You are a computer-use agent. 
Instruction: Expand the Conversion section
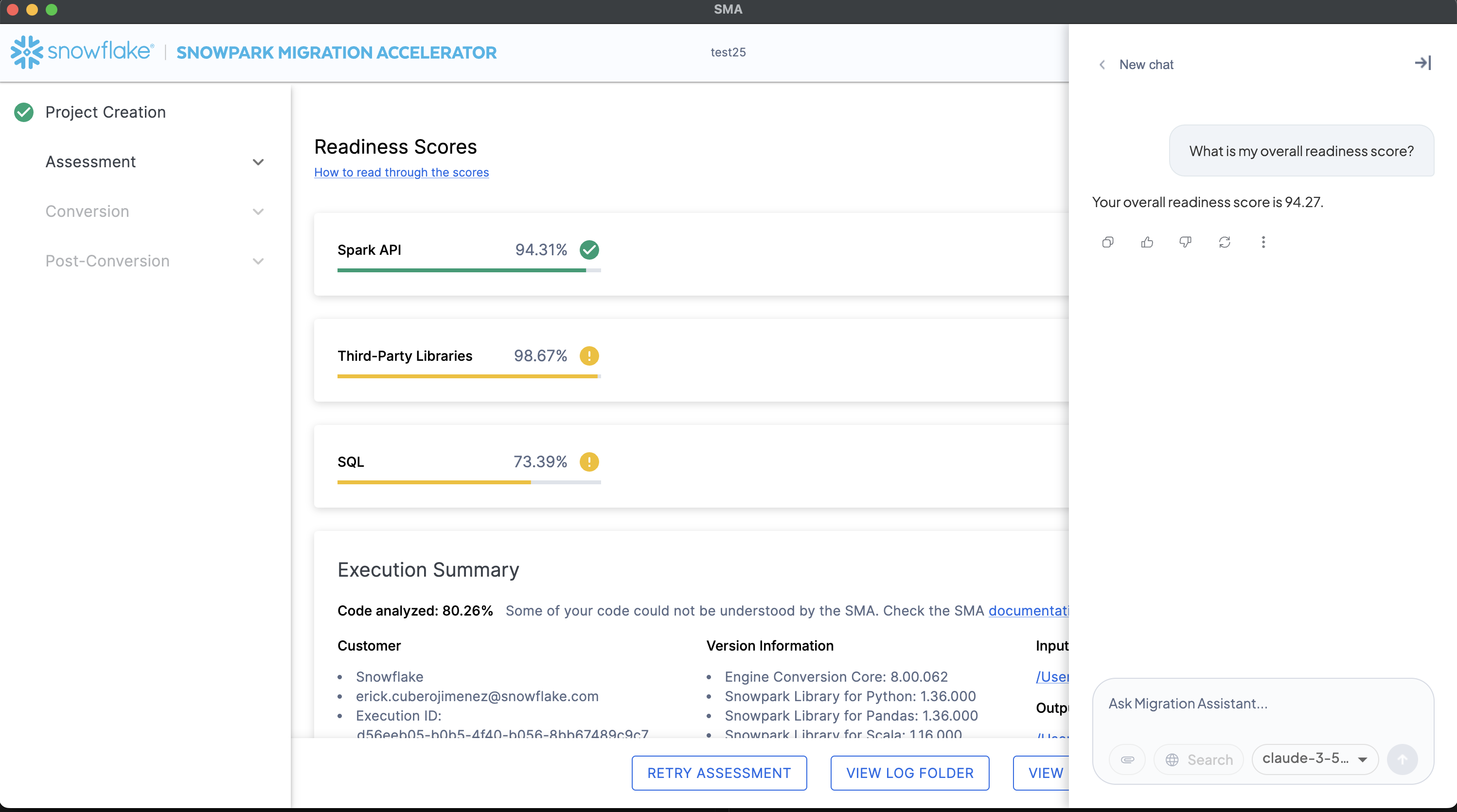point(258,212)
